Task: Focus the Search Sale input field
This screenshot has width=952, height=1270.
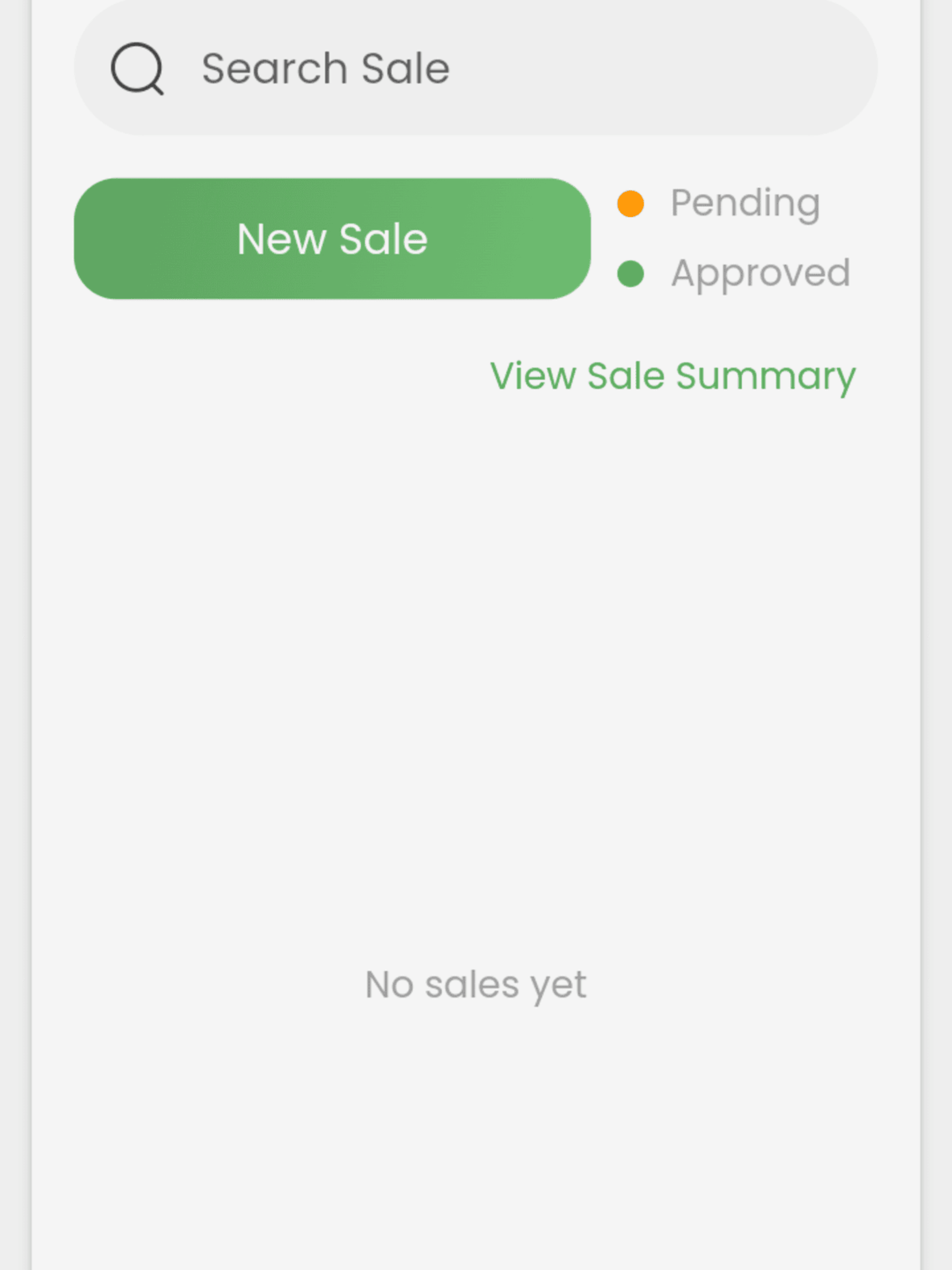Action: (476, 68)
